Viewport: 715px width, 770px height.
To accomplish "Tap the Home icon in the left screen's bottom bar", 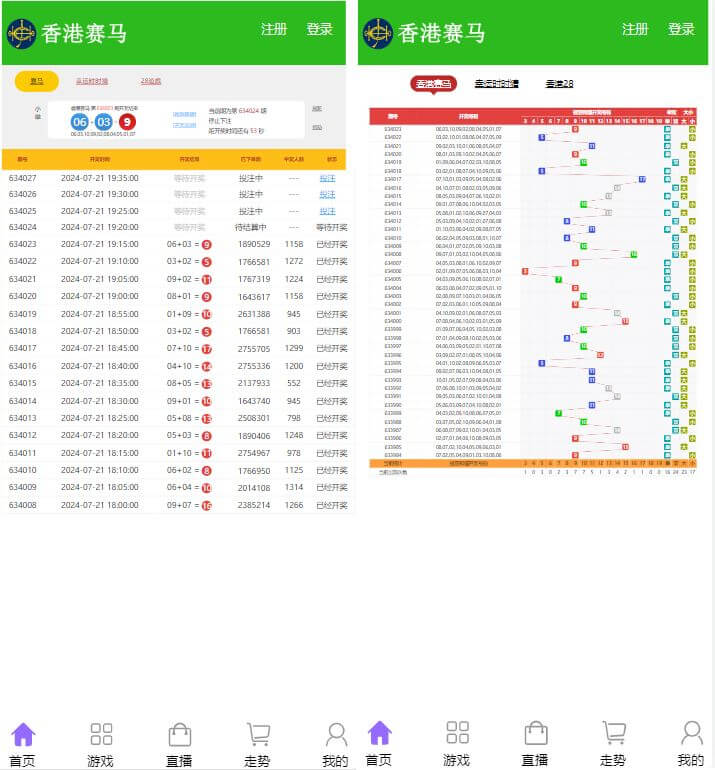I will pyautogui.click(x=22, y=735).
